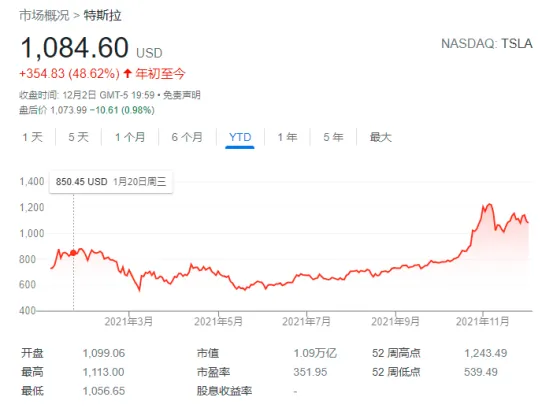Click the 最低 value 1,056.65
The width and height of the screenshot is (554, 413).
coord(104,391)
